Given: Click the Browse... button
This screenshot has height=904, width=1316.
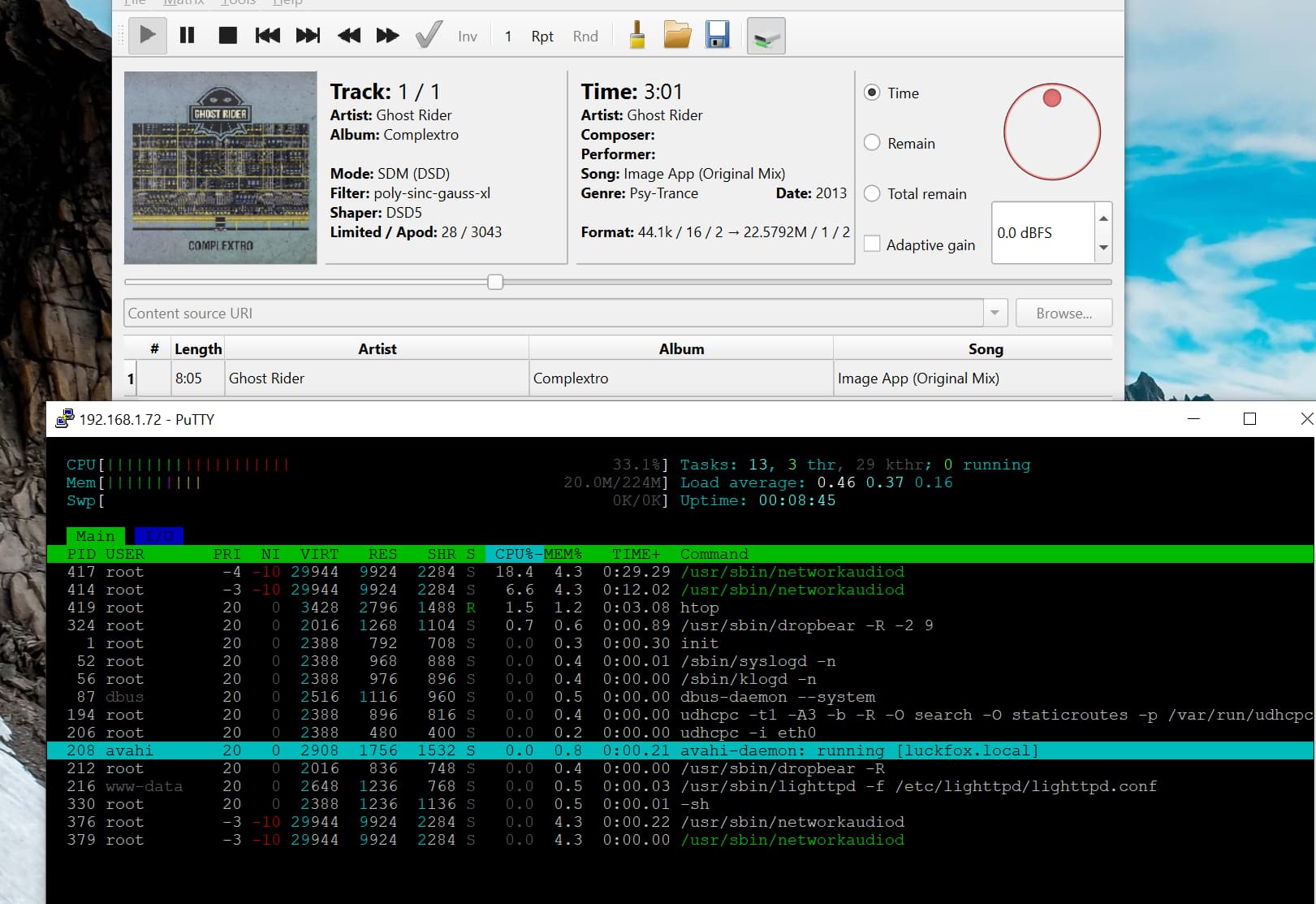Looking at the screenshot, I should [1064, 313].
